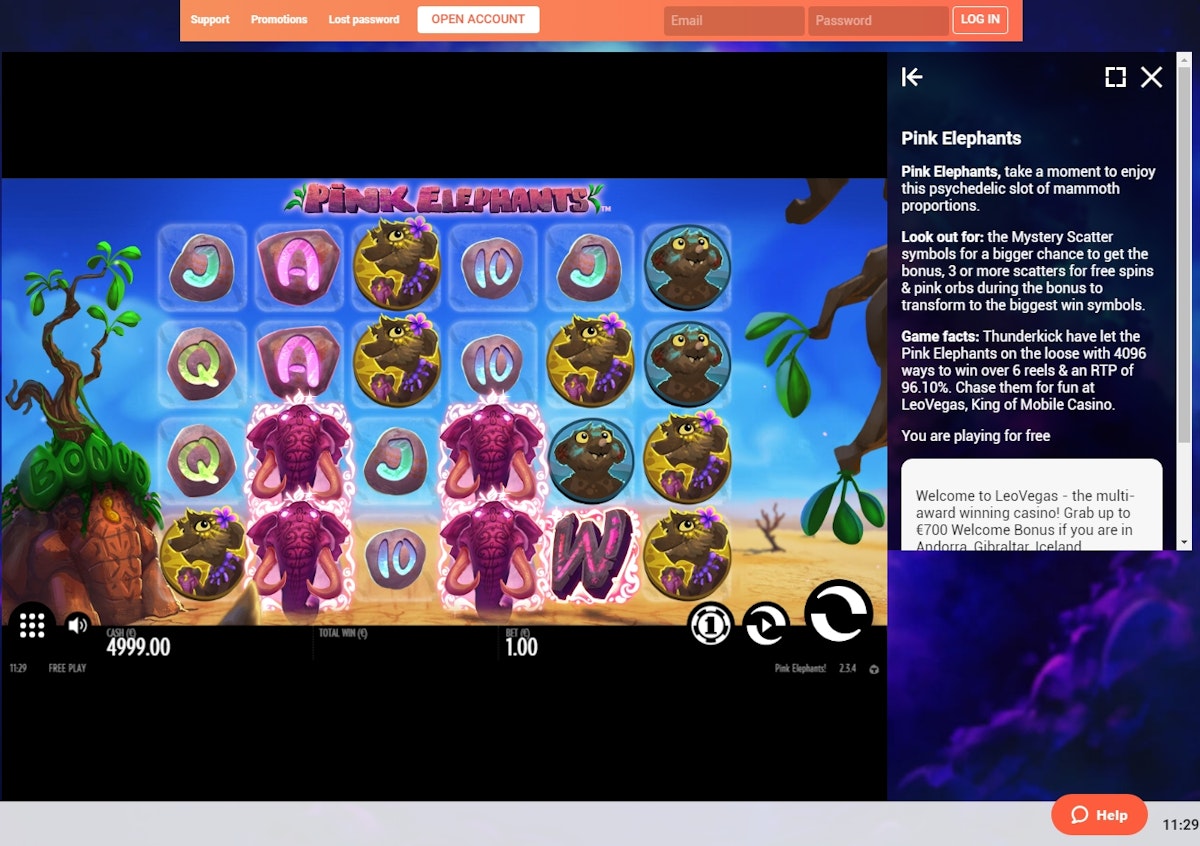The width and height of the screenshot is (1200, 846).
Task: Open the bet chip selector
Action: pyautogui.click(x=710, y=625)
